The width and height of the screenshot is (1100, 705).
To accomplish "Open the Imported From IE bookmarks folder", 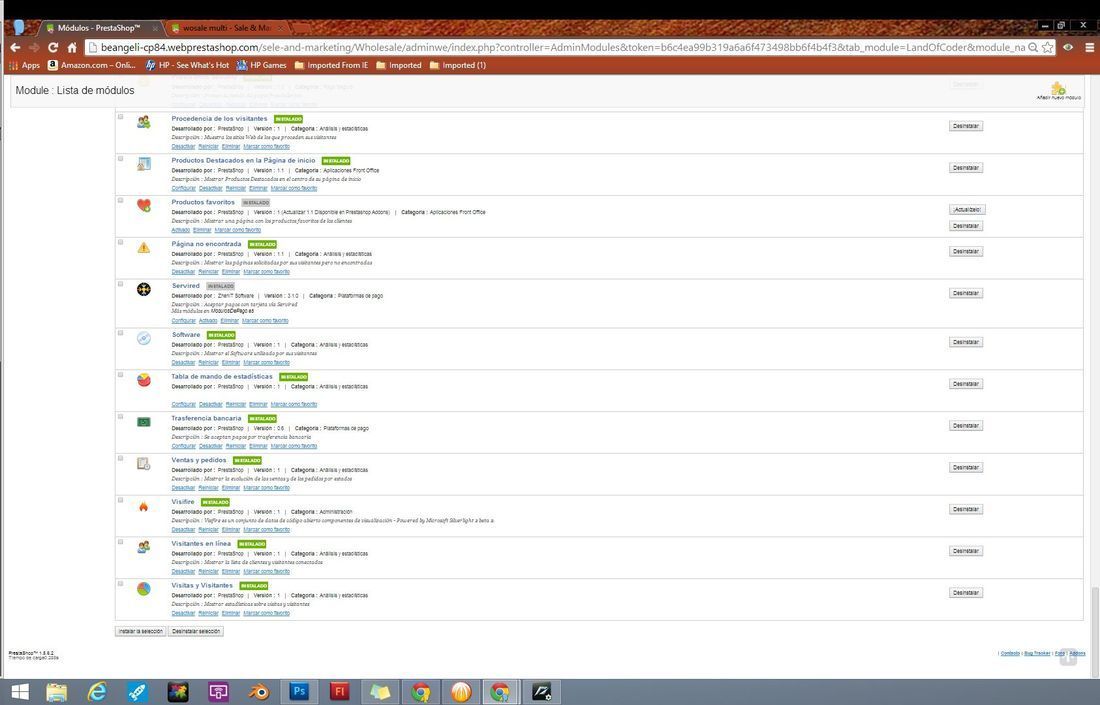I will click(331, 65).
